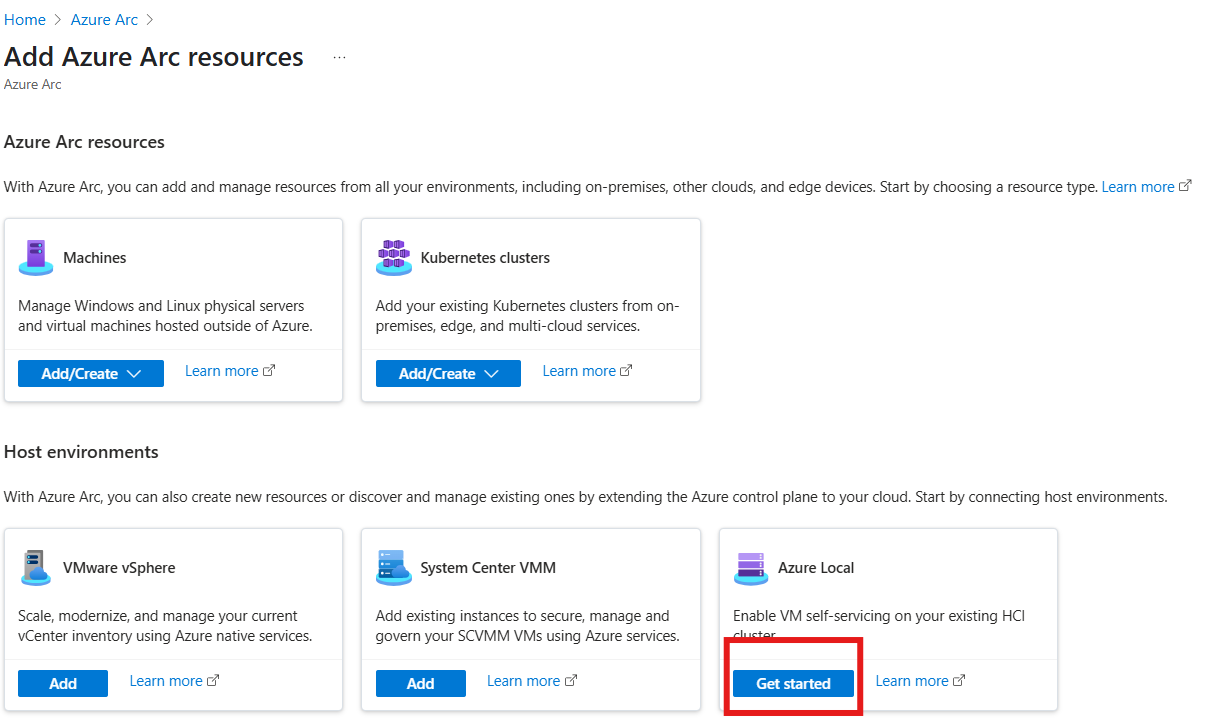Click the System Center VMM card title

point(488,568)
